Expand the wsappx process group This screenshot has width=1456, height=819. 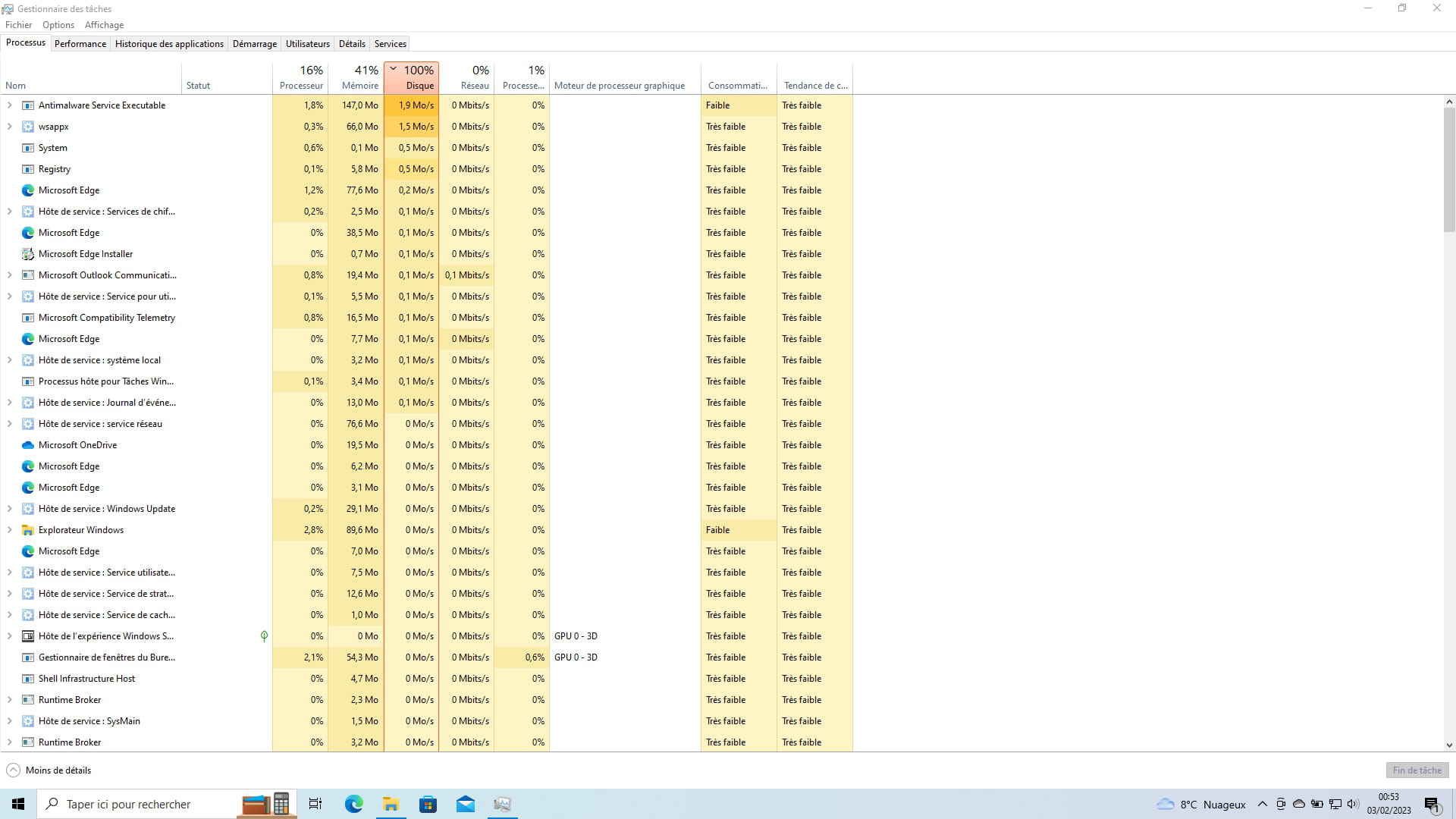click(9, 127)
